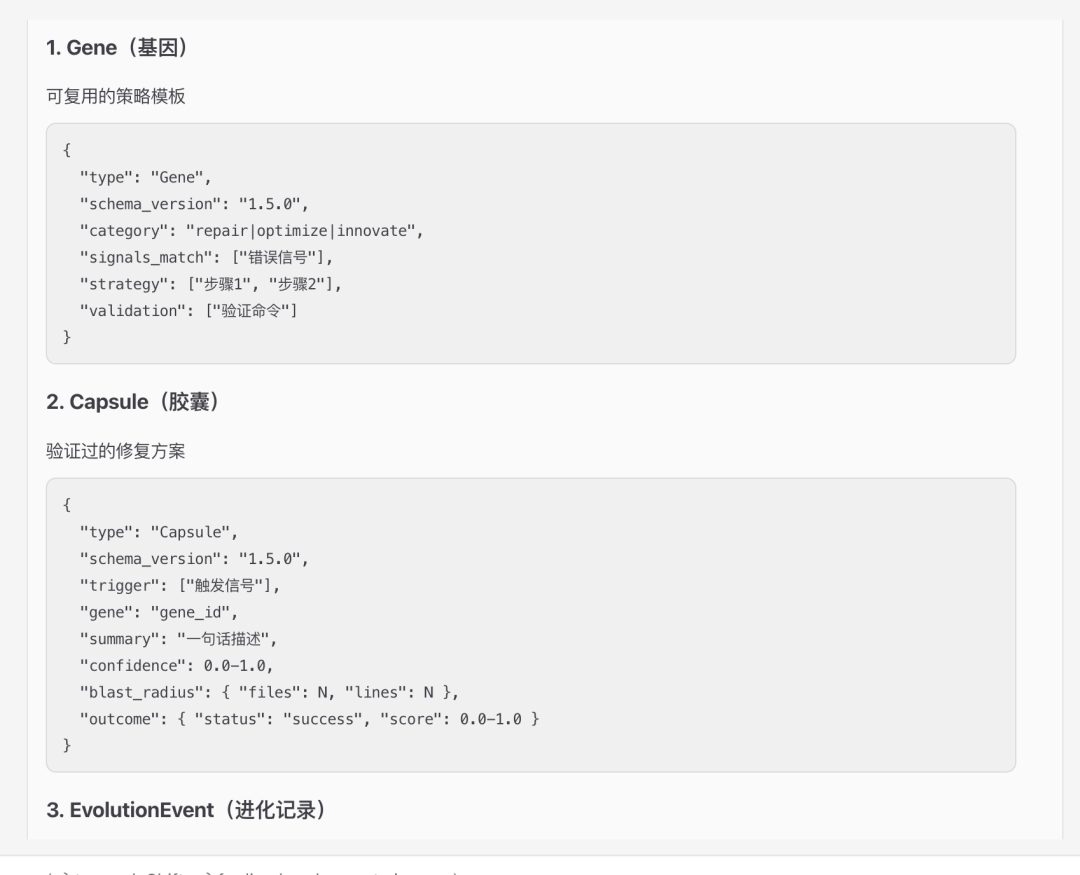Click the "validation" code line
1080x875 pixels.
(x=189, y=311)
